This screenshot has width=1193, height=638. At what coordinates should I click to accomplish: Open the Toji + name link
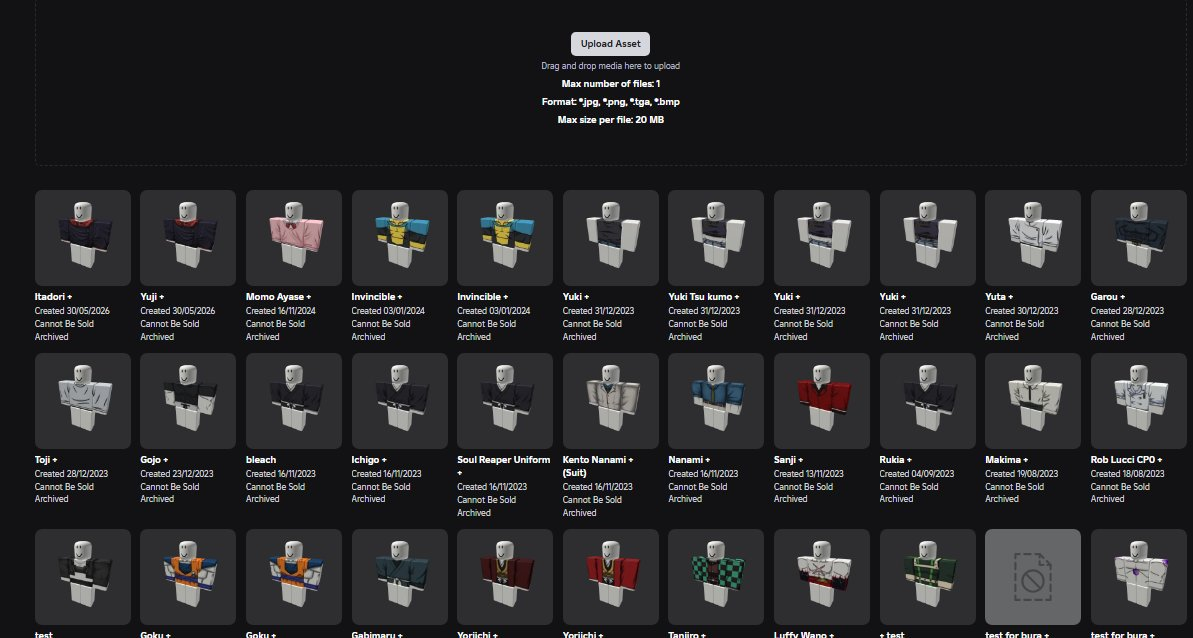[x=46, y=460]
